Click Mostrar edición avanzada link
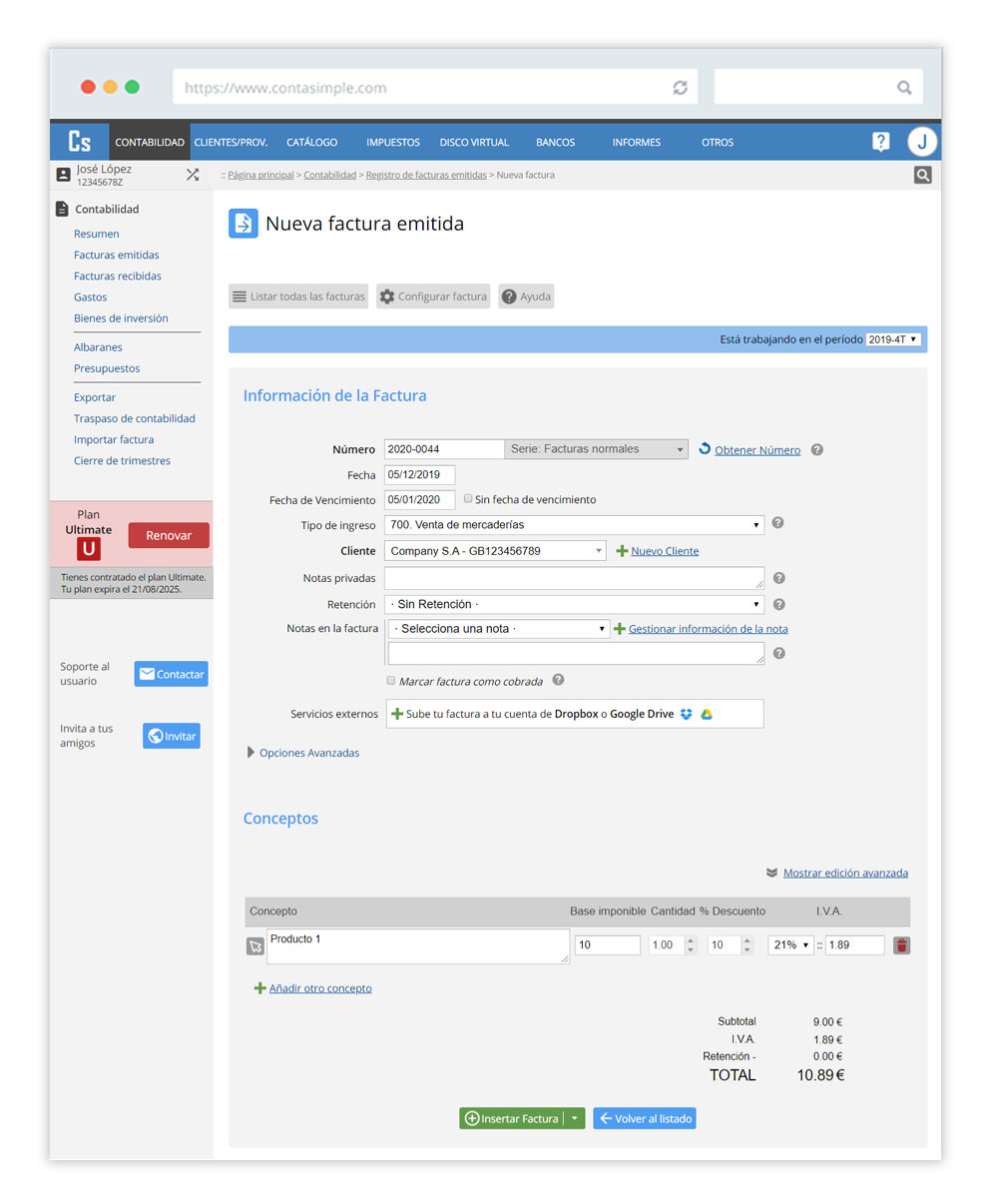Image resolution: width=993 pixels, height=1204 pixels. tap(845, 873)
